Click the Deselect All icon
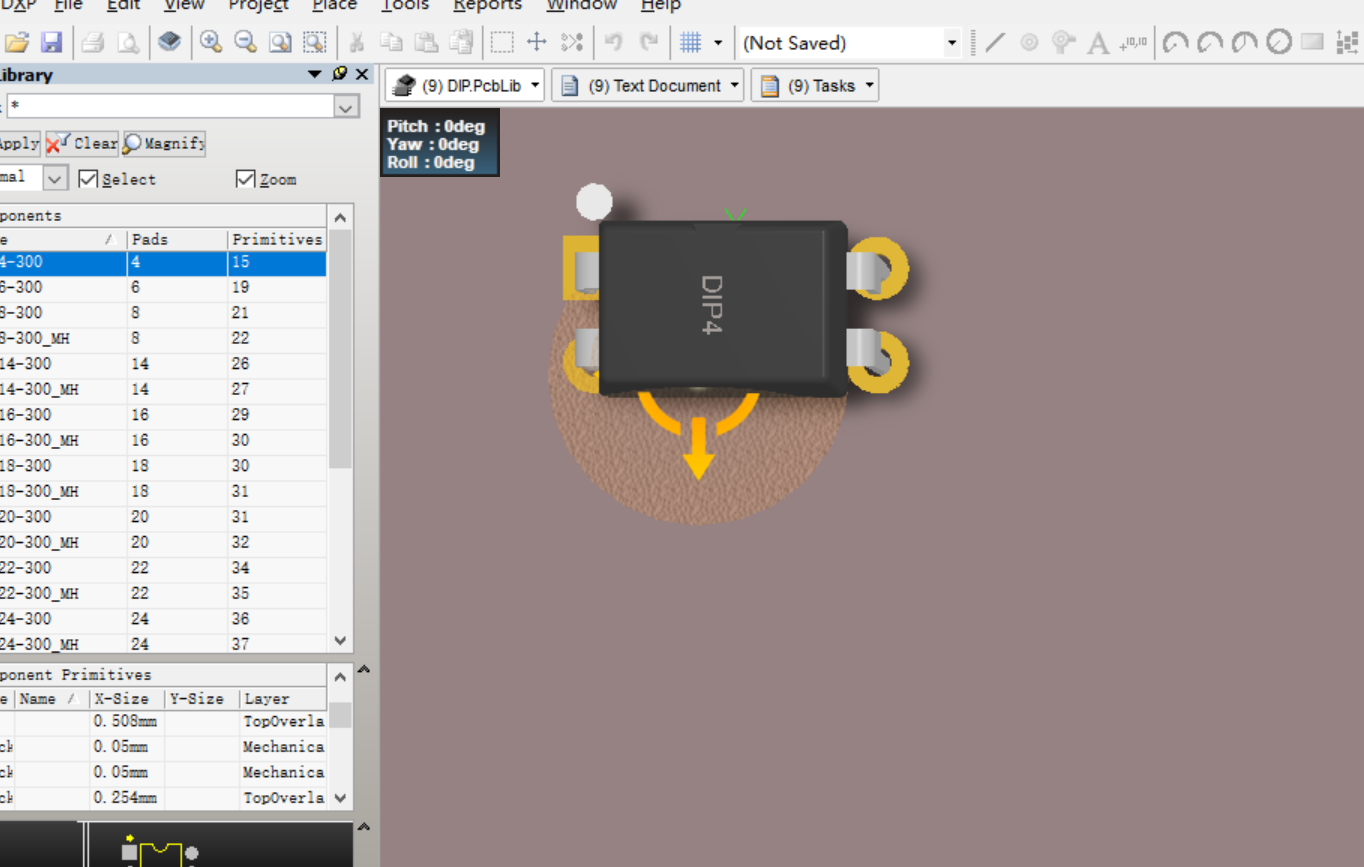The height and width of the screenshot is (867, 1364). pyautogui.click(x=572, y=42)
